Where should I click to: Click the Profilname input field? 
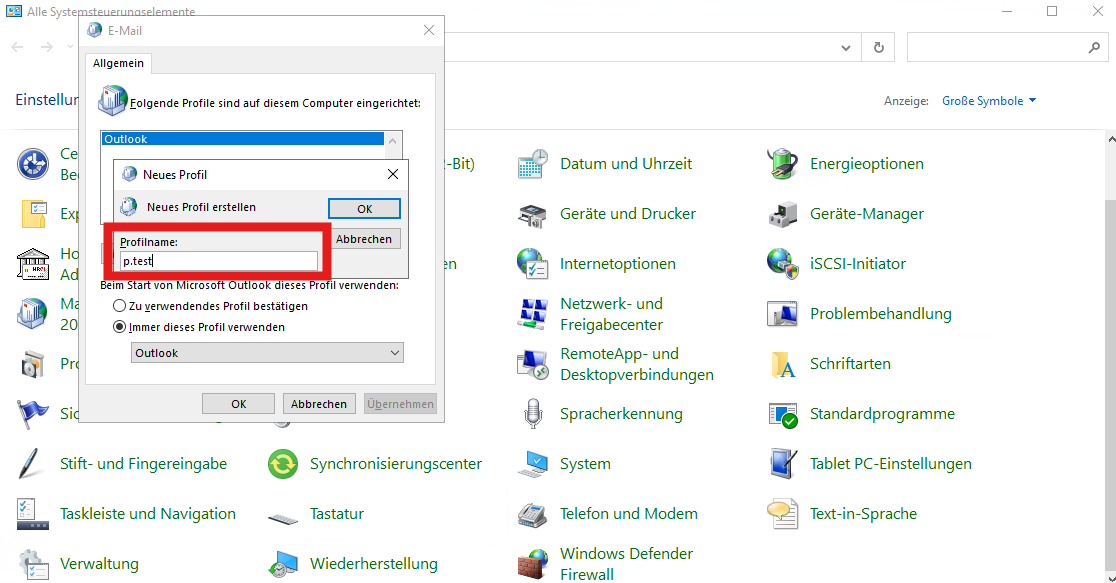point(219,261)
